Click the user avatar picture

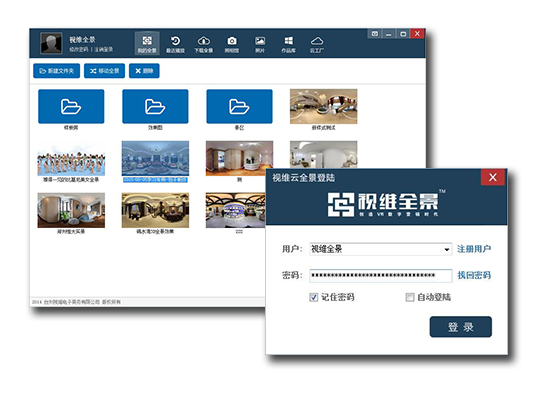[x=51, y=43]
